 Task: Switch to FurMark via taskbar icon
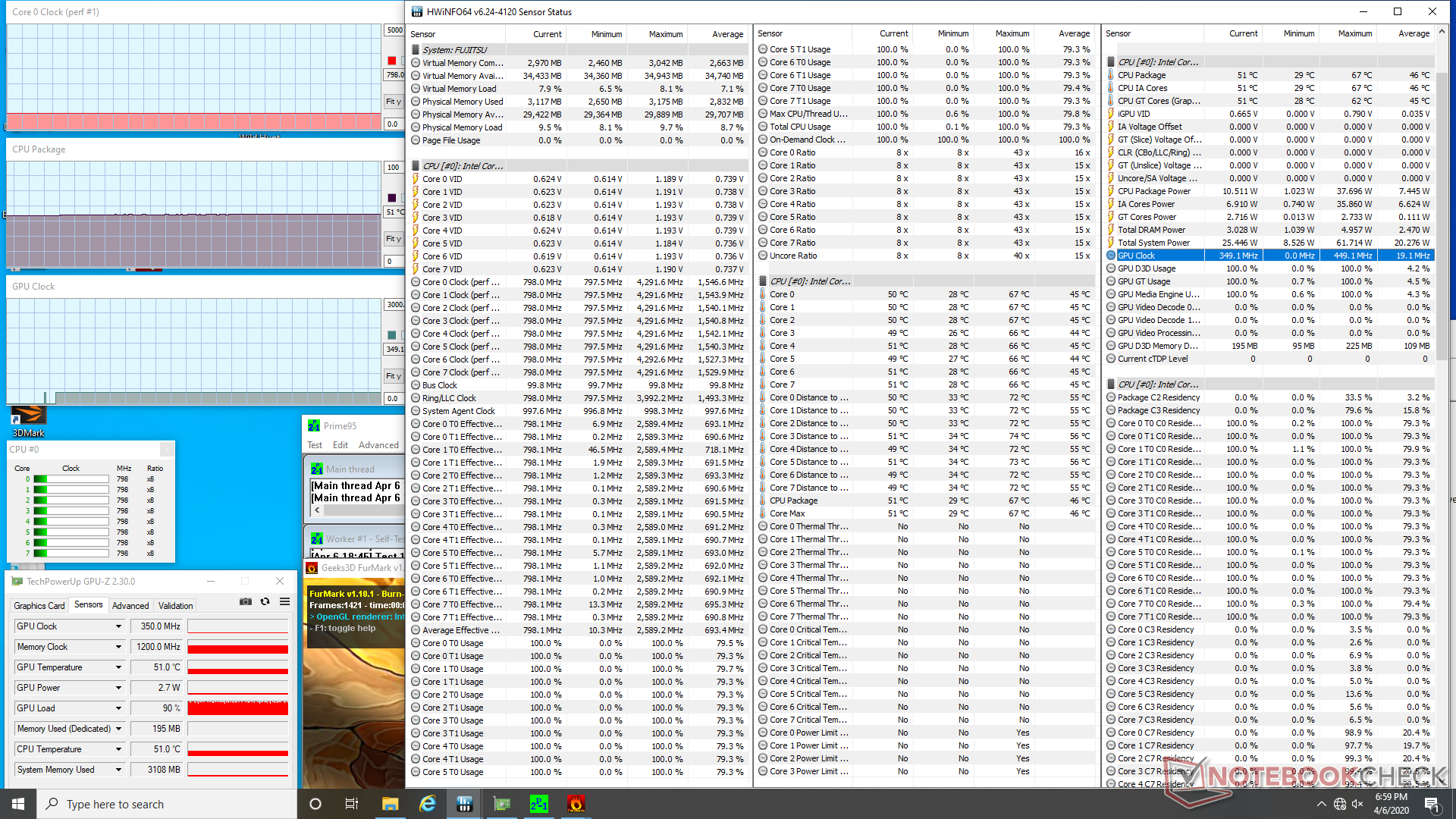[x=576, y=804]
